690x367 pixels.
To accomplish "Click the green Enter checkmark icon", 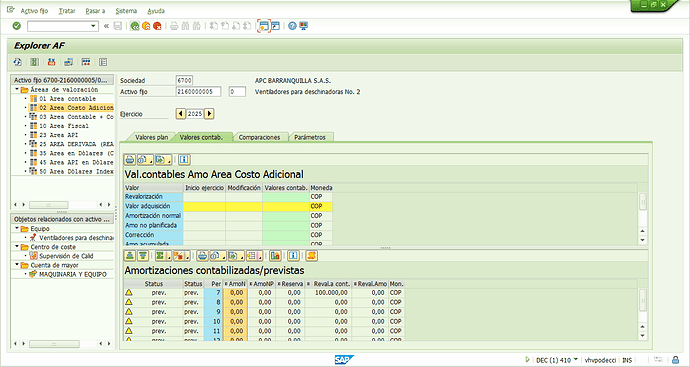I will [x=17, y=26].
